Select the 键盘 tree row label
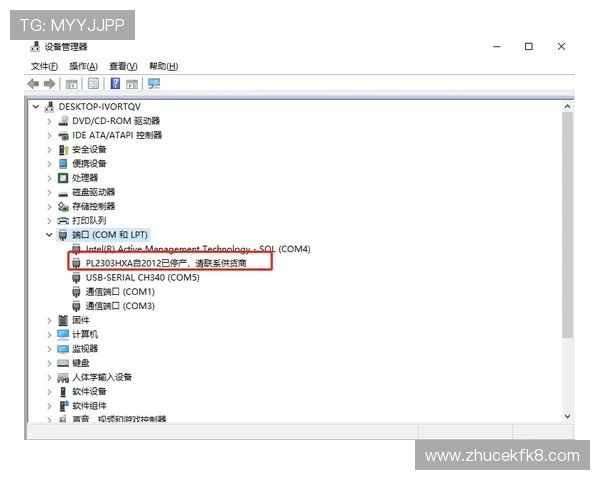 pyautogui.click(x=81, y=363)
